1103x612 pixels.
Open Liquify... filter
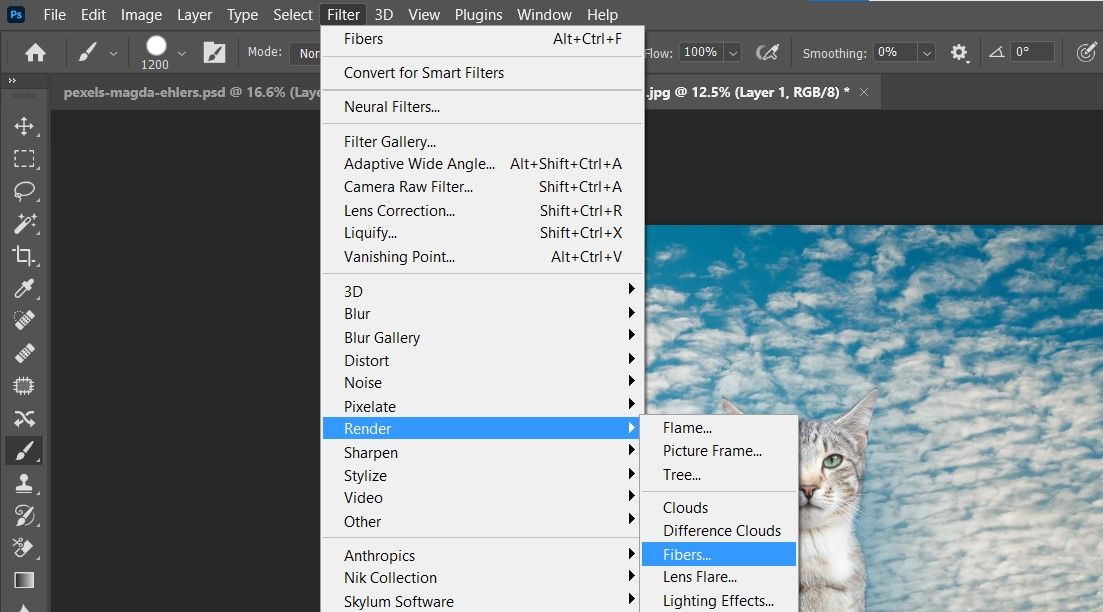[483, 233]
